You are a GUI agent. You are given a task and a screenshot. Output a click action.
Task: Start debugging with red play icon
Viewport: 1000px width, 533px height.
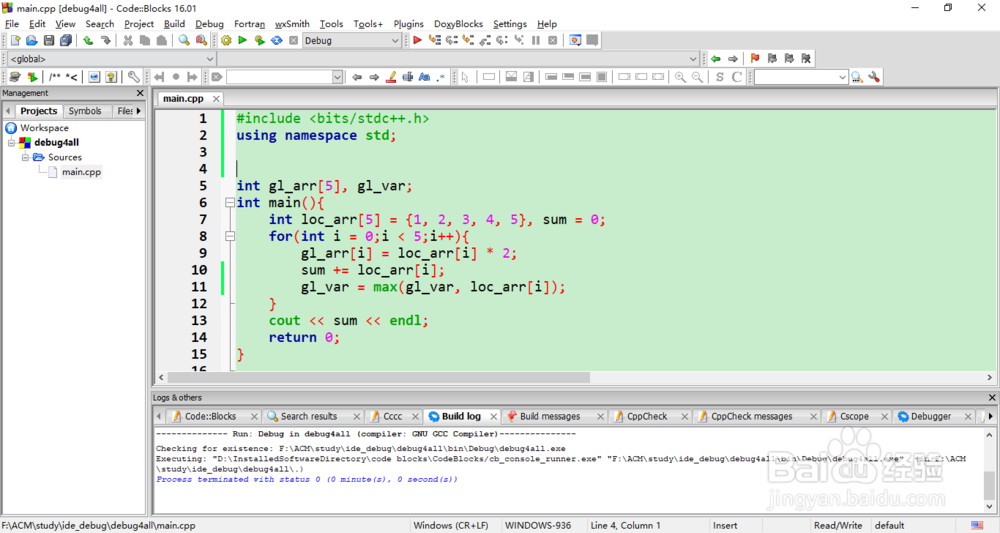(417, 40)
